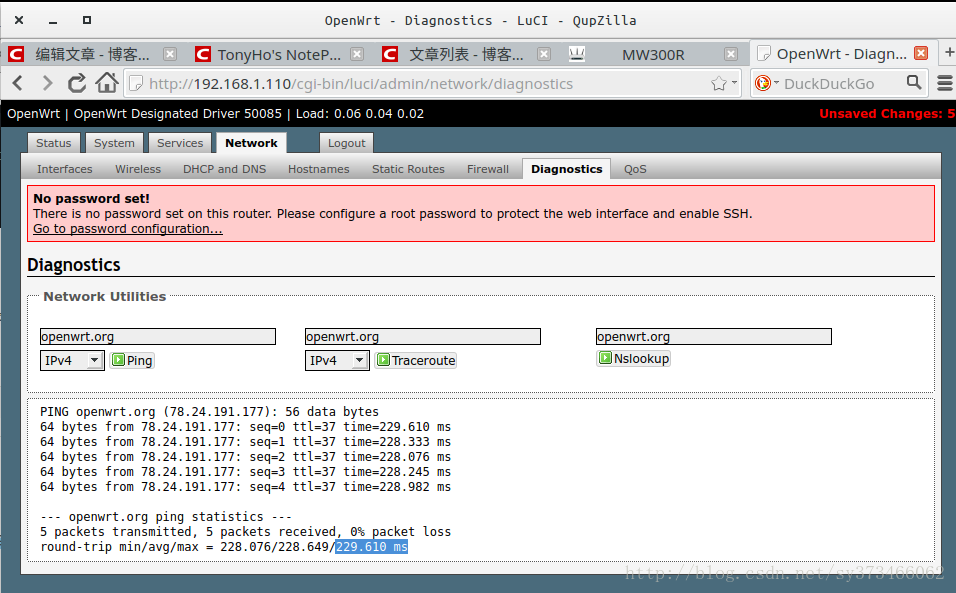The height and width of the screenshot is (593, 956).
Task: Add a new browser tab with plus
Action: point(949,53)
